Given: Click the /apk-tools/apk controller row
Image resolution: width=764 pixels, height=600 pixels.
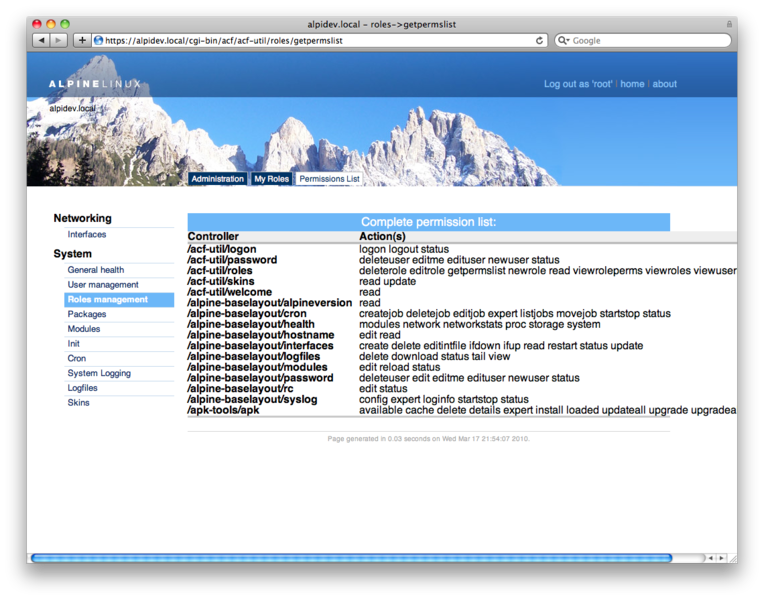Looking at the screenshot, I should point(223,410).
